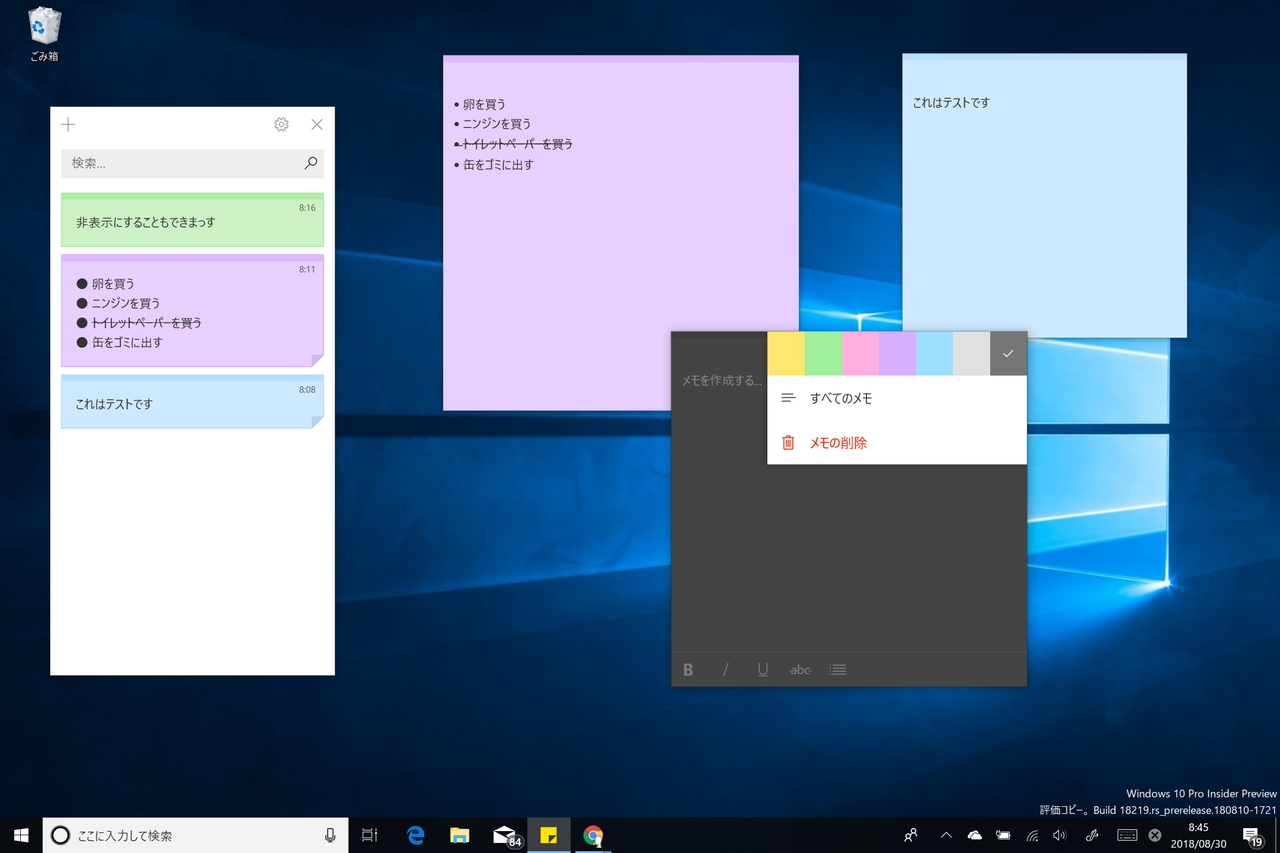Click the magnifier icon in the search bar

pos(310,163)
